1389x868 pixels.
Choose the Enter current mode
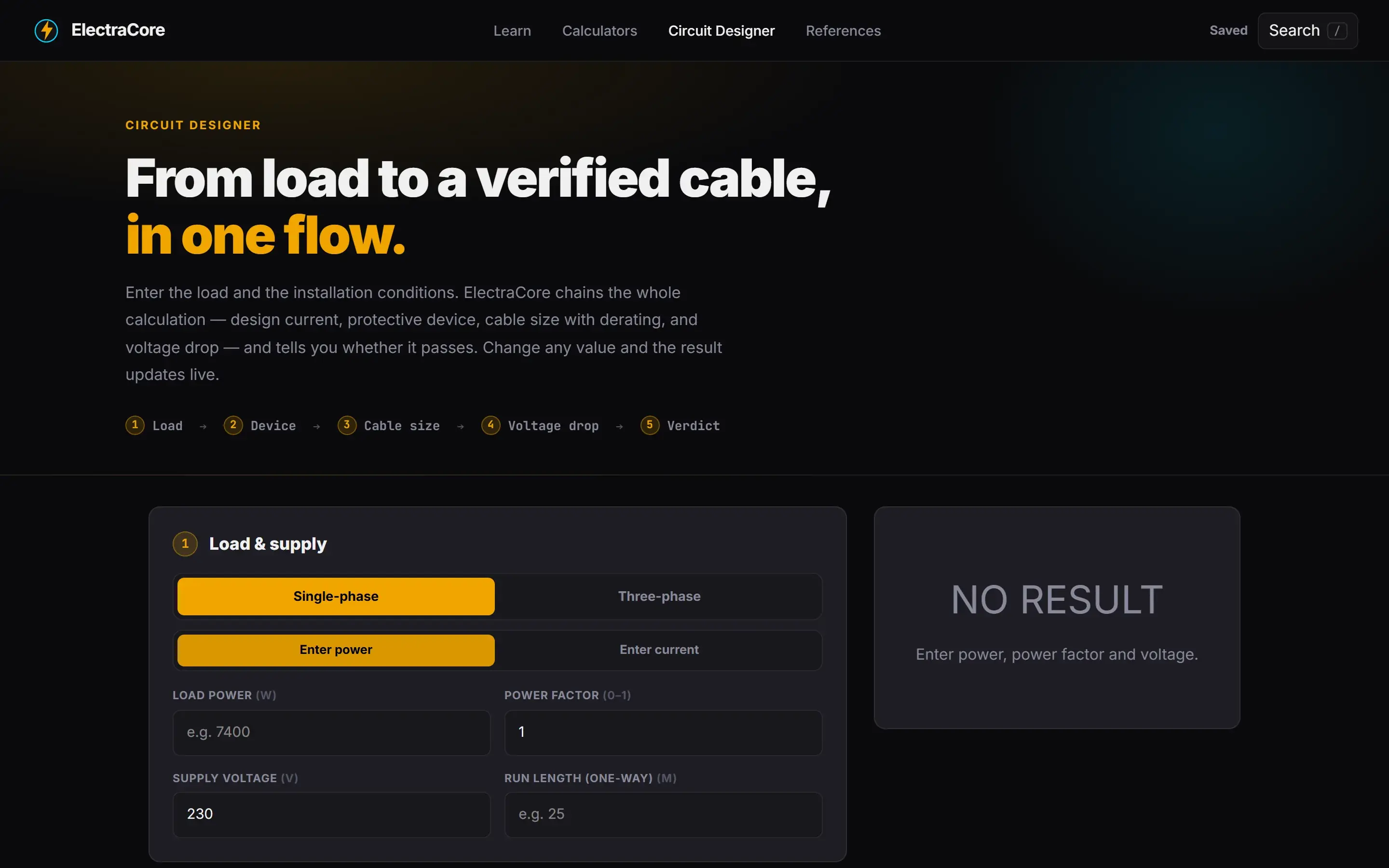coord(659,650)
